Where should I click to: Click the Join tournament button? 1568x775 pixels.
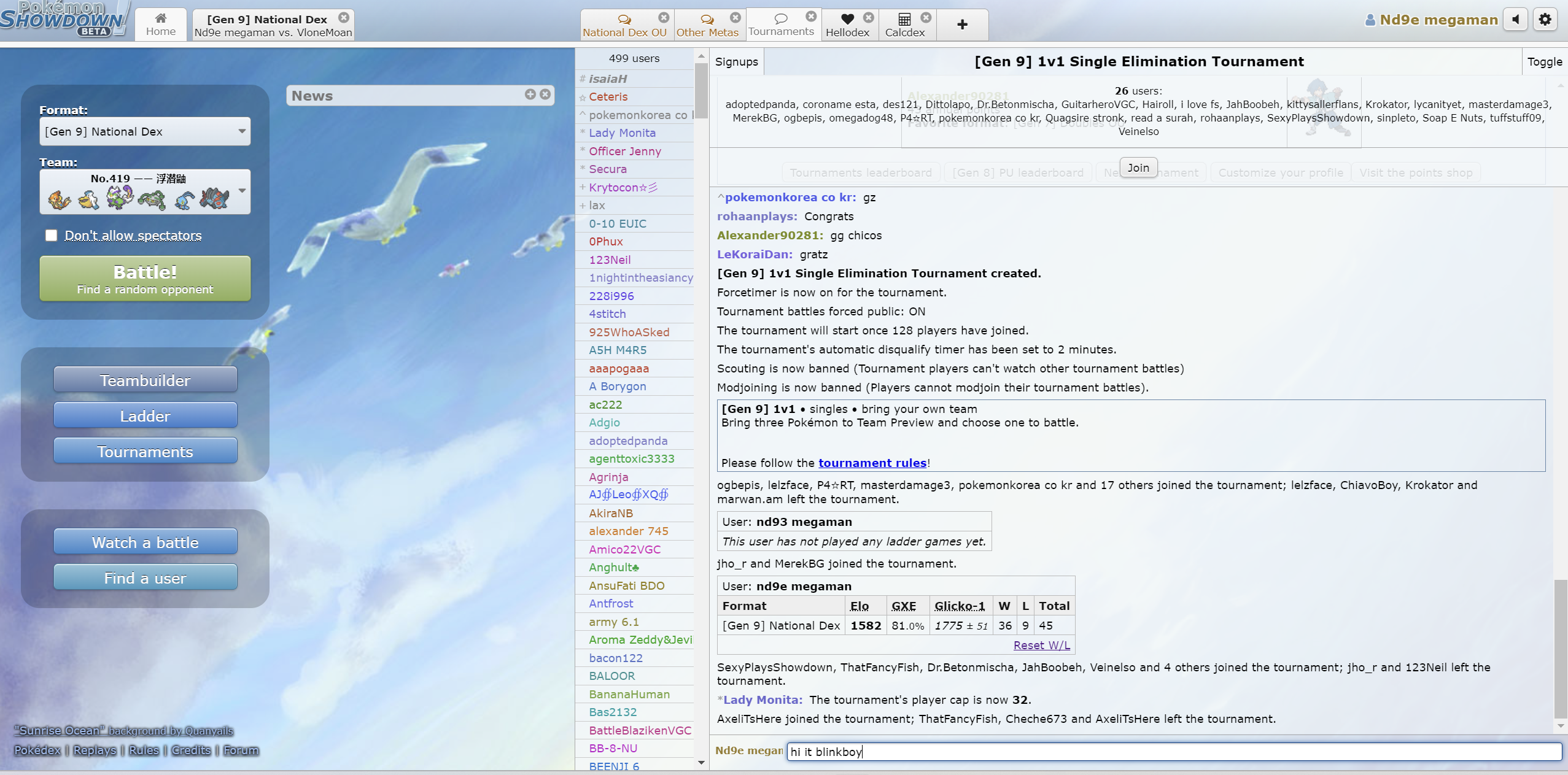1138,168
